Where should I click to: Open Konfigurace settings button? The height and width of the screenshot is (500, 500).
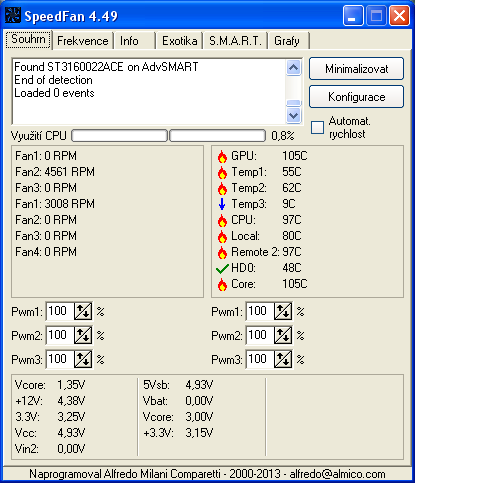356,97
